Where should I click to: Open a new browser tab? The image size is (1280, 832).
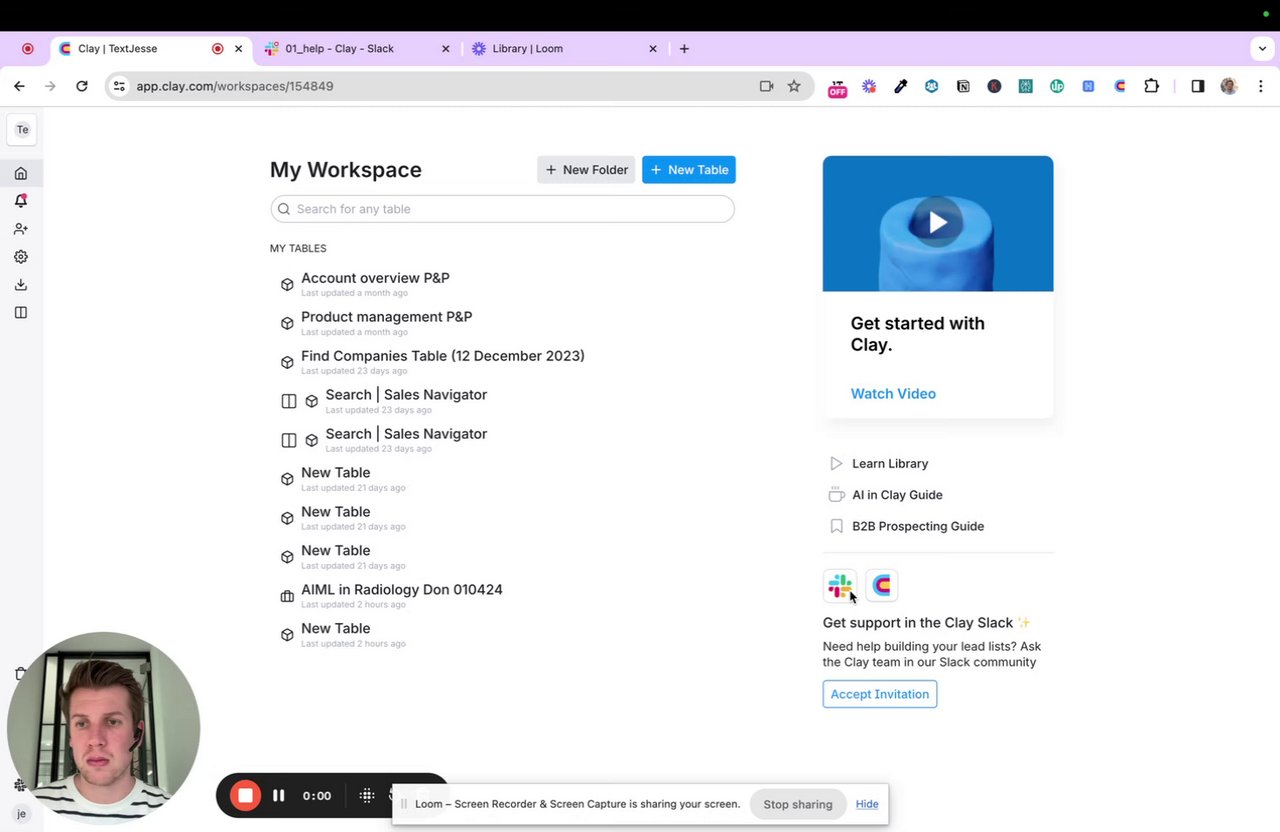pos(684,48)
